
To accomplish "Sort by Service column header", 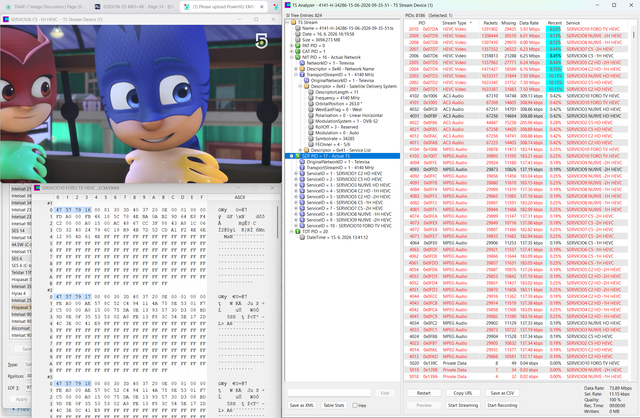I will tap(597, 23).
